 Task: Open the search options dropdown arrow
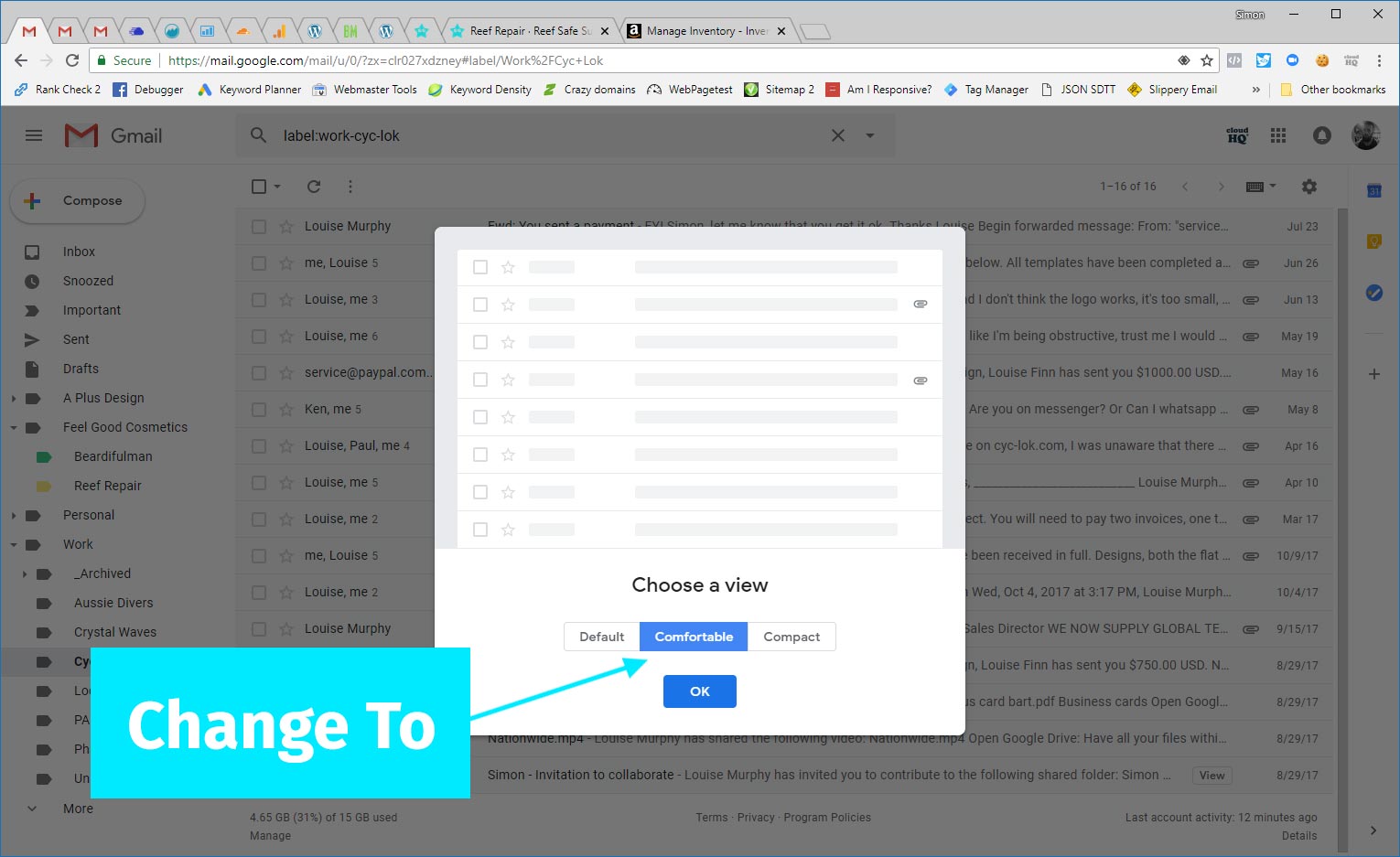pos(870,135)
